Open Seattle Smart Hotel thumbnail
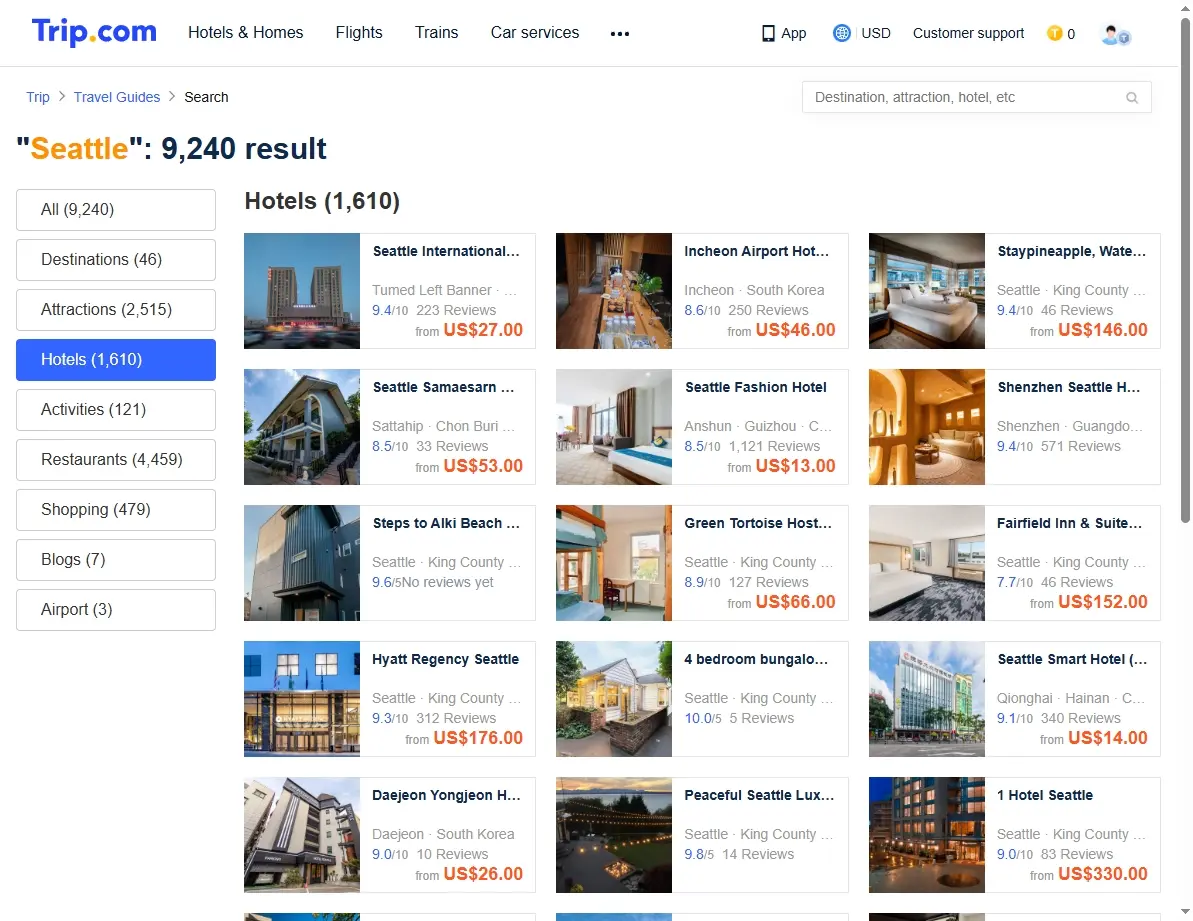 click(x=927, y=700)
